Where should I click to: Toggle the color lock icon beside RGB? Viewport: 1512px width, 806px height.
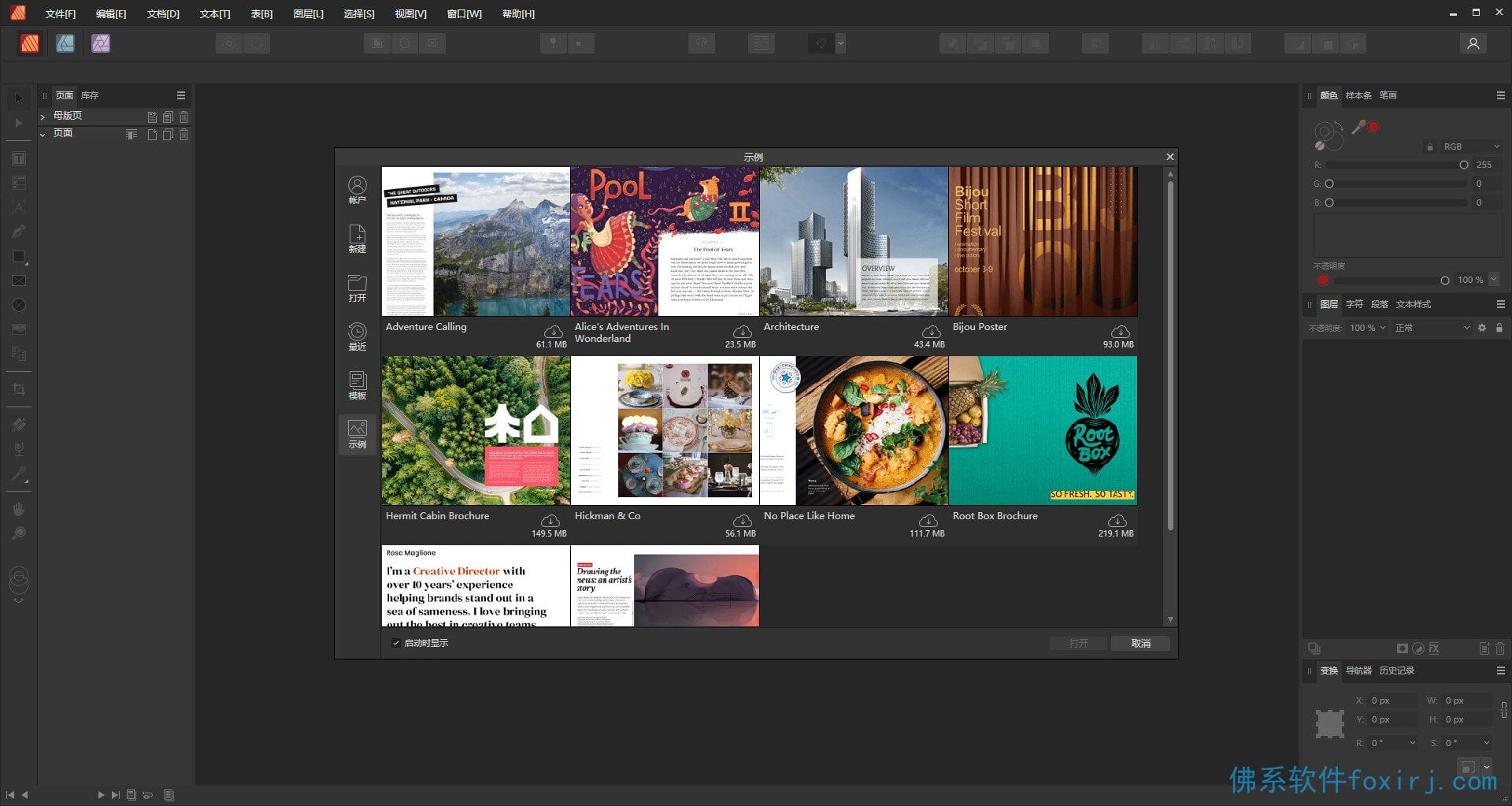1430,147
